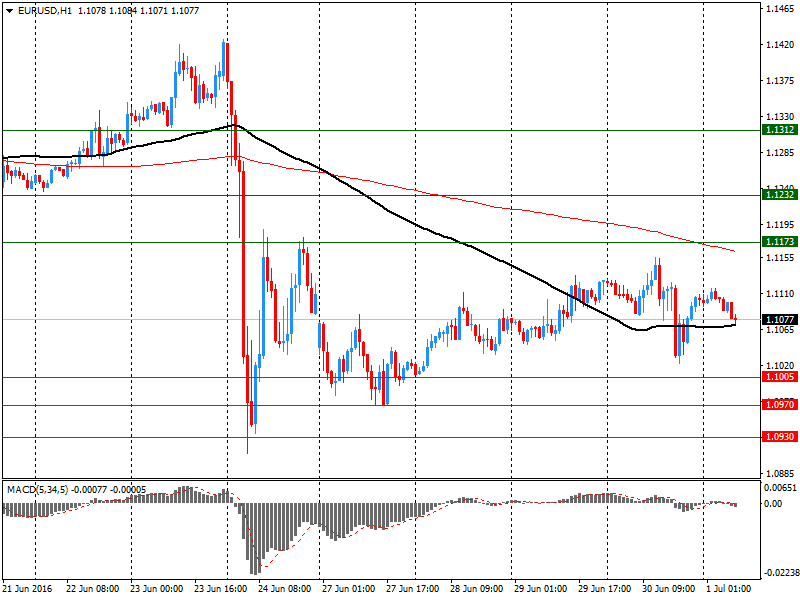Click the -0.02238 MACD scale value

point(780,573)
